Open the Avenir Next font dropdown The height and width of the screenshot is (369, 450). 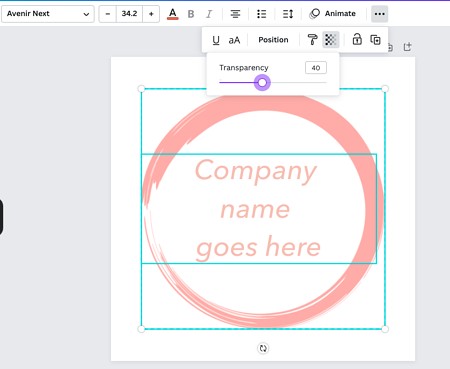(x=48, y=14)
